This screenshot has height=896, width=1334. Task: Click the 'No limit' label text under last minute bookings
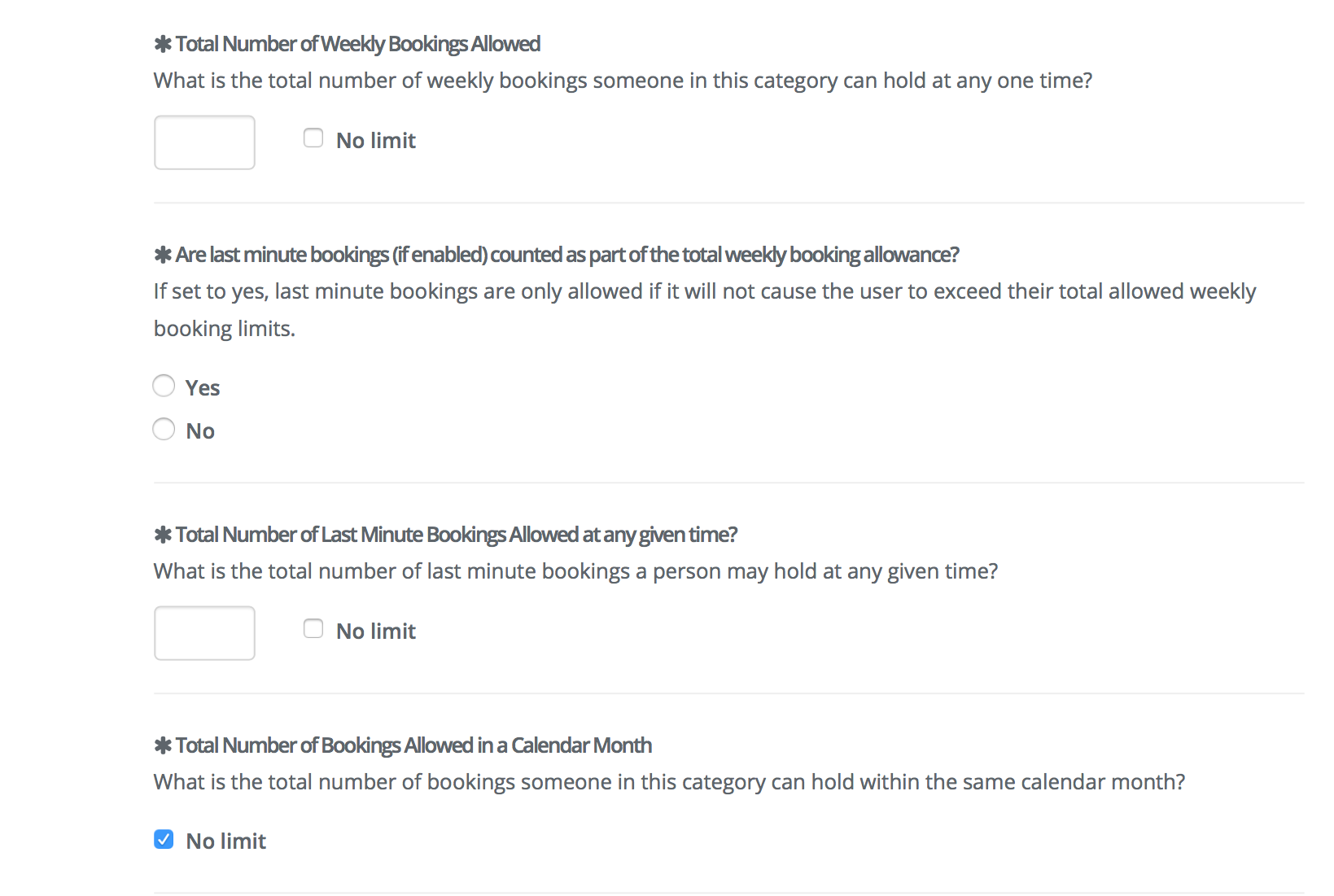(x=376, y=632)
